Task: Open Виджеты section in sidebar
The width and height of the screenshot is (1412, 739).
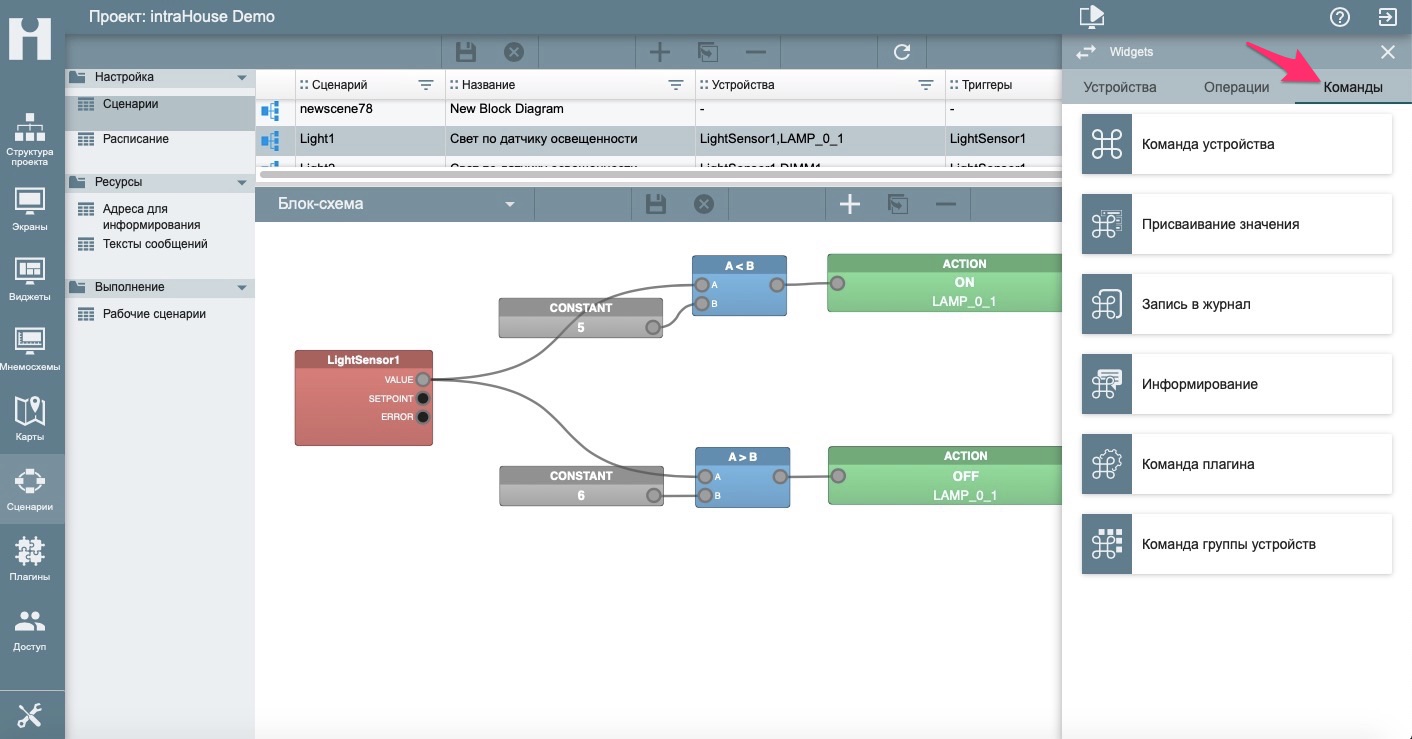Action: [x=32, y=279]
